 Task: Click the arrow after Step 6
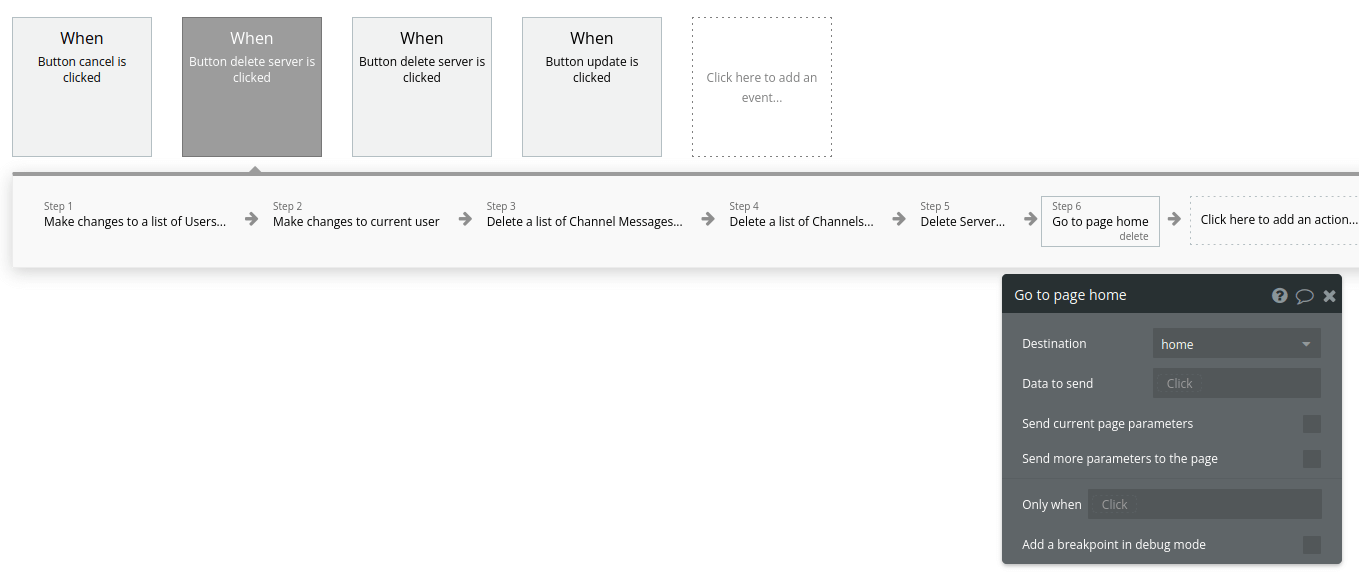tap(1174, 219)
